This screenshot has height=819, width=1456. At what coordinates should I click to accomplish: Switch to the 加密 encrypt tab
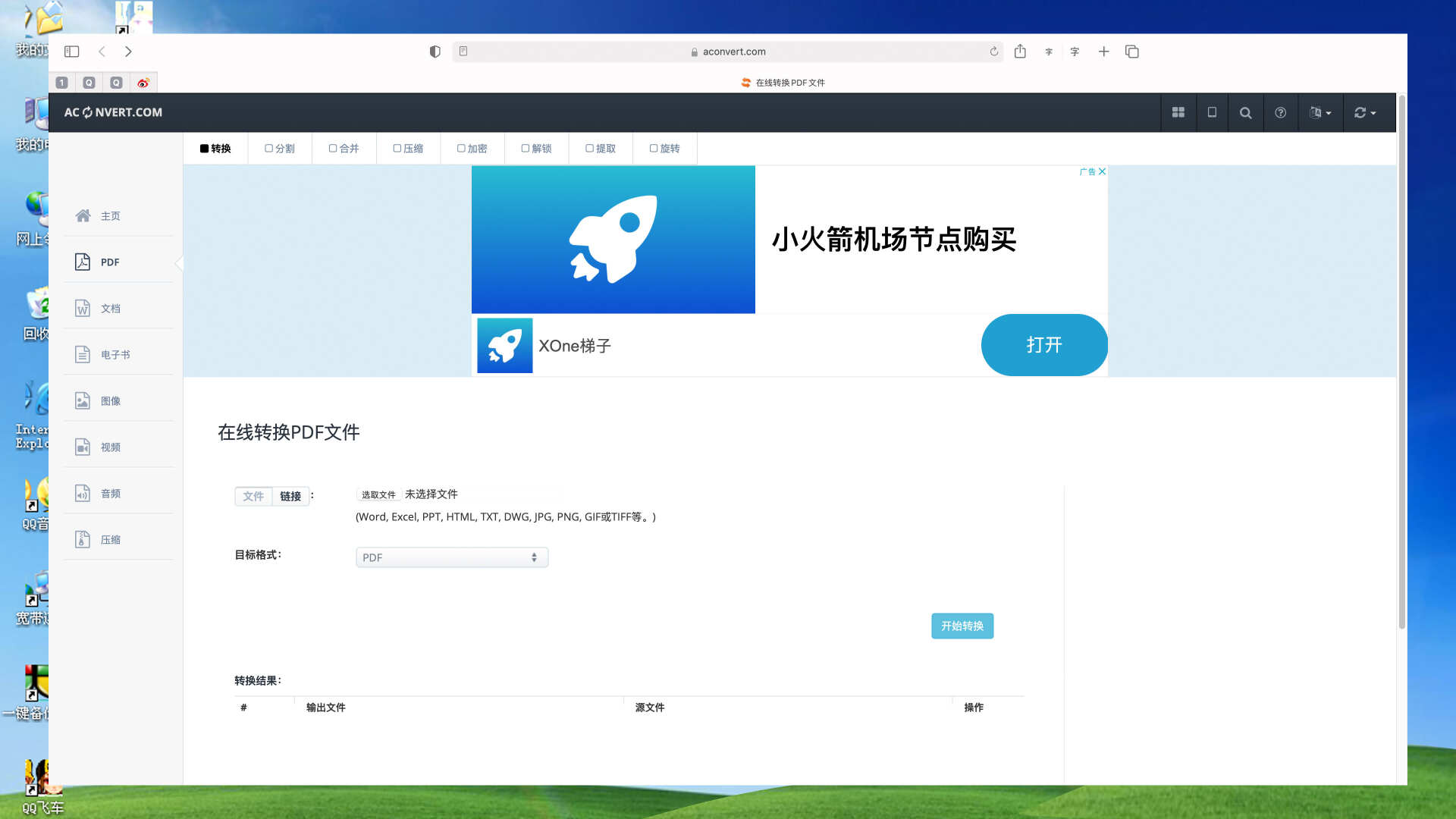click(x=472, y=149)
